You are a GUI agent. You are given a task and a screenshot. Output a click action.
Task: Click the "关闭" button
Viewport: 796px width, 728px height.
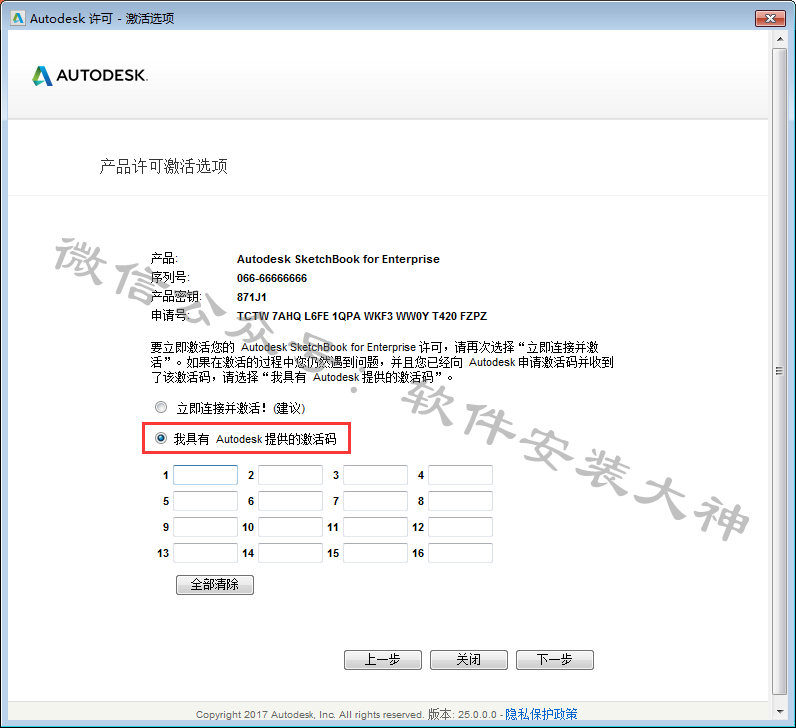click(469, 659)
